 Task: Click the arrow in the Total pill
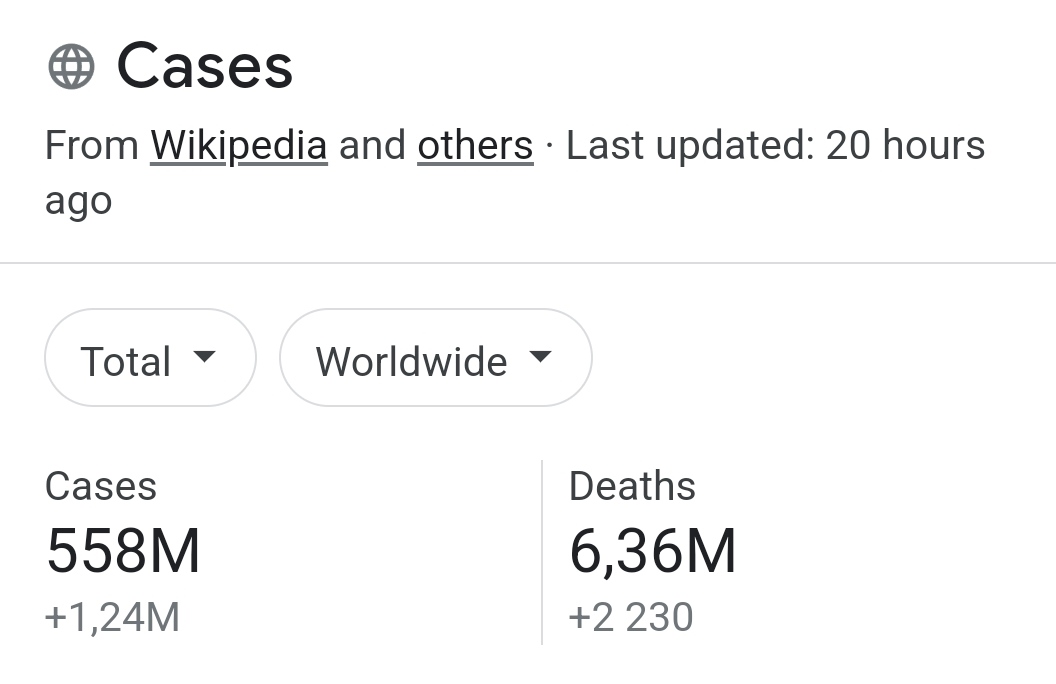(x=204, y=357)
